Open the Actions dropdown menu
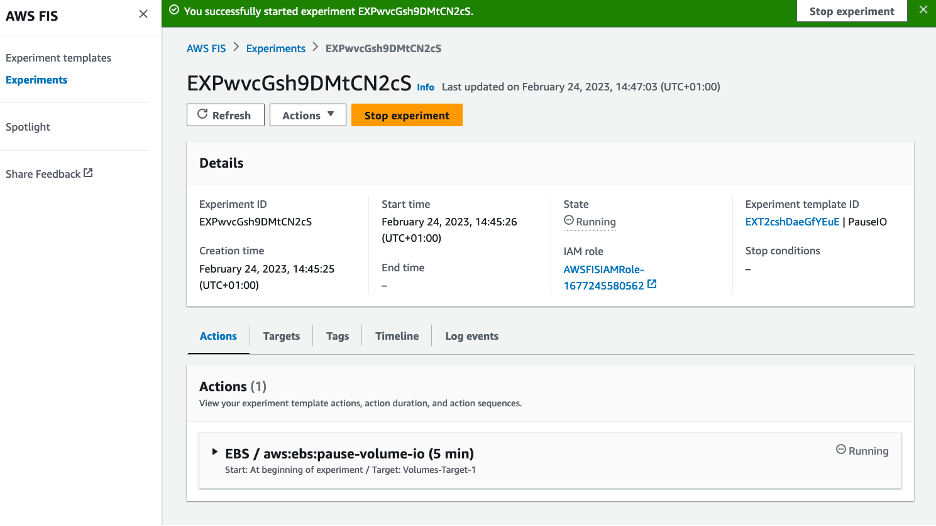The width and height of the screenshot is (936, 526). tap(308, 115)
